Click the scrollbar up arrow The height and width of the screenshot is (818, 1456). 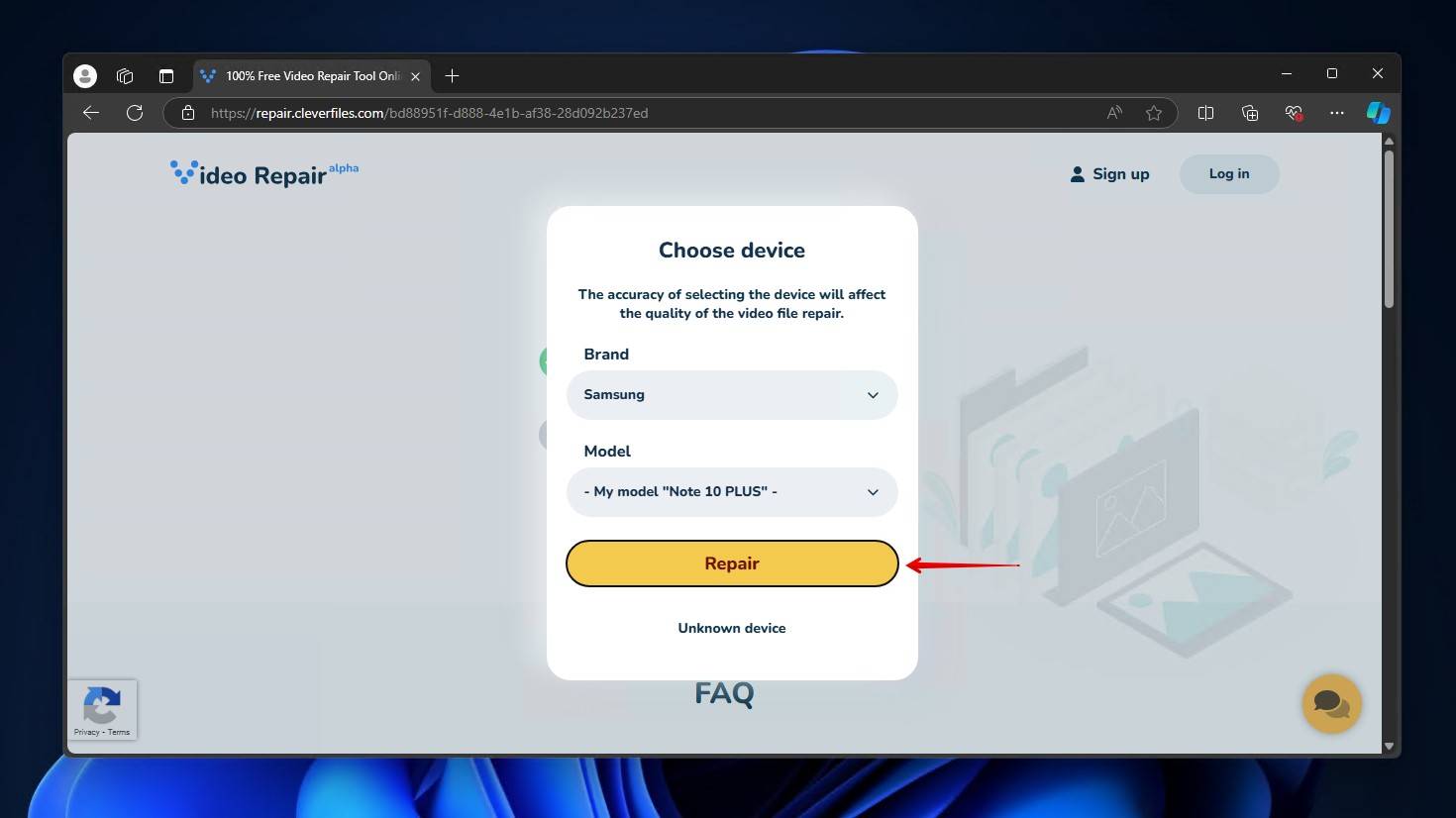click(x=1389, y=141)
